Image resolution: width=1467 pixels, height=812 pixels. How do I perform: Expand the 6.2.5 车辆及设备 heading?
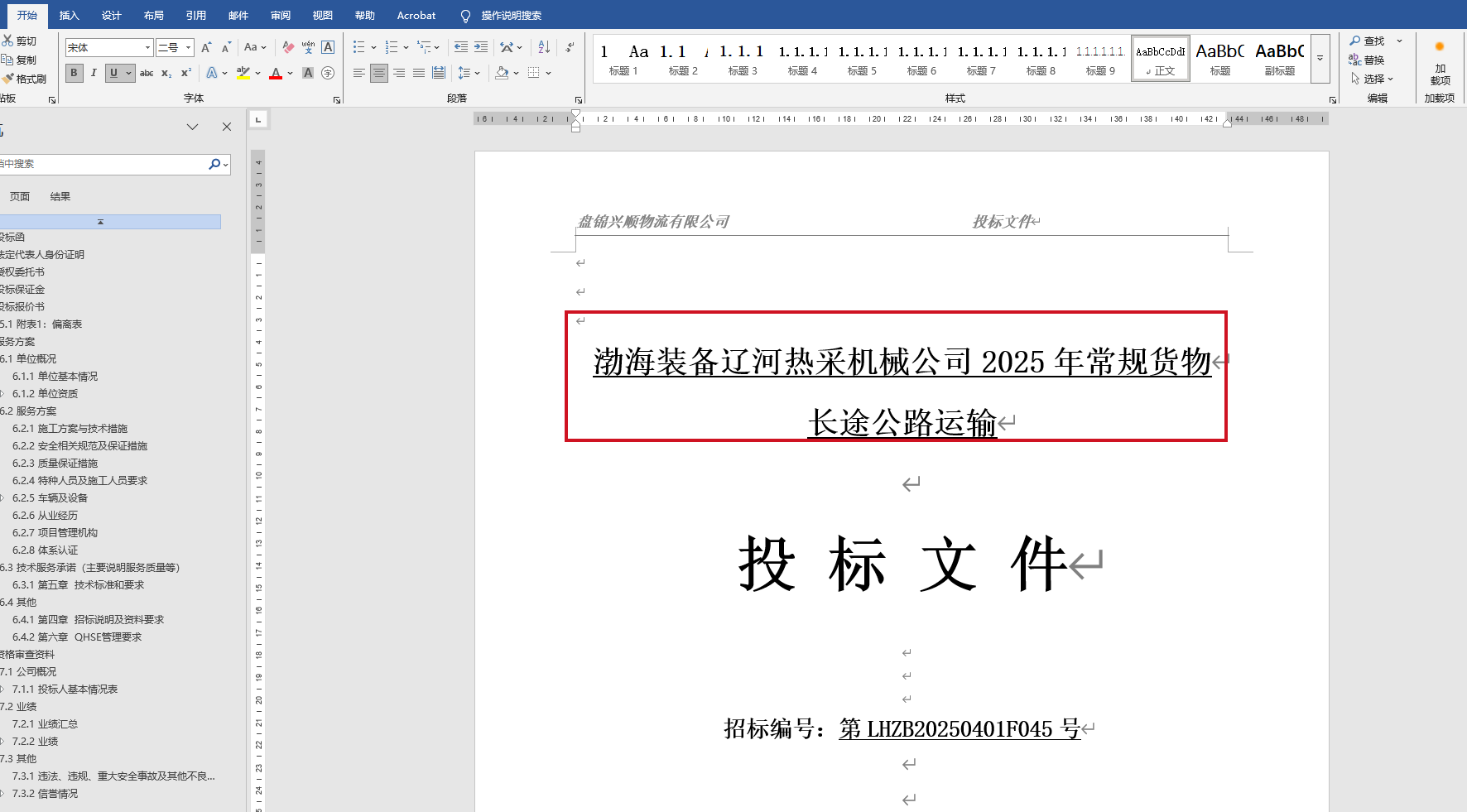pyautogui.click(x=2, y=497)
